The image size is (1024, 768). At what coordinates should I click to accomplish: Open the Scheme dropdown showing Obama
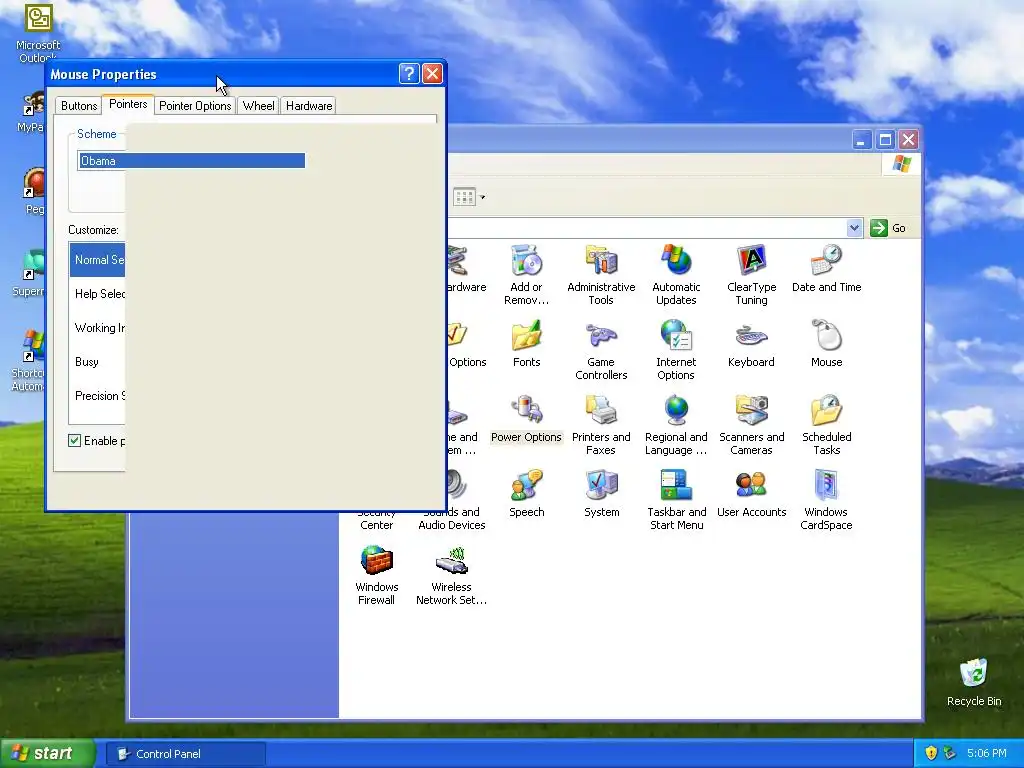click(x=191, y=161)
